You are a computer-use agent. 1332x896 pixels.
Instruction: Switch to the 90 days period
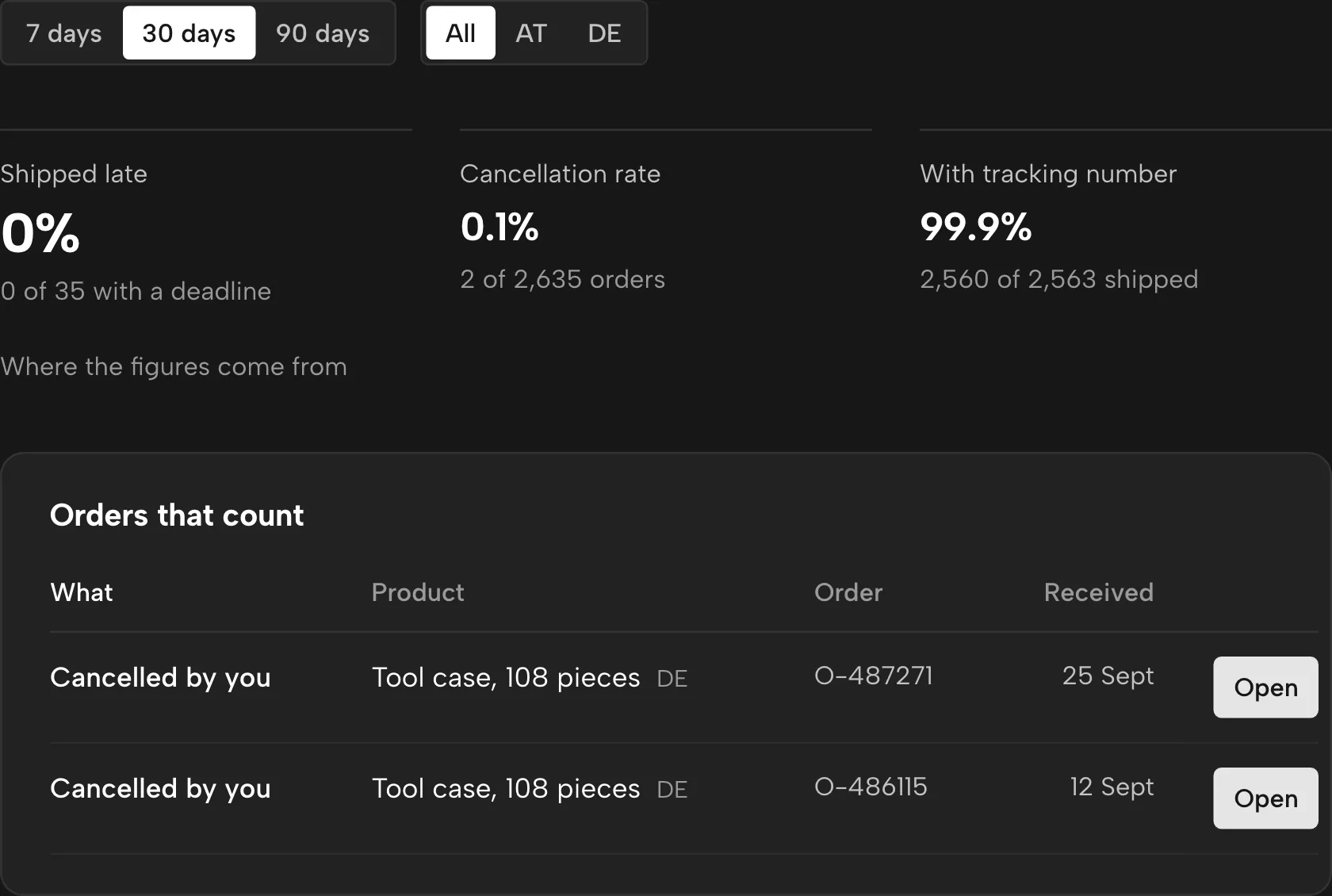[323, 33]
